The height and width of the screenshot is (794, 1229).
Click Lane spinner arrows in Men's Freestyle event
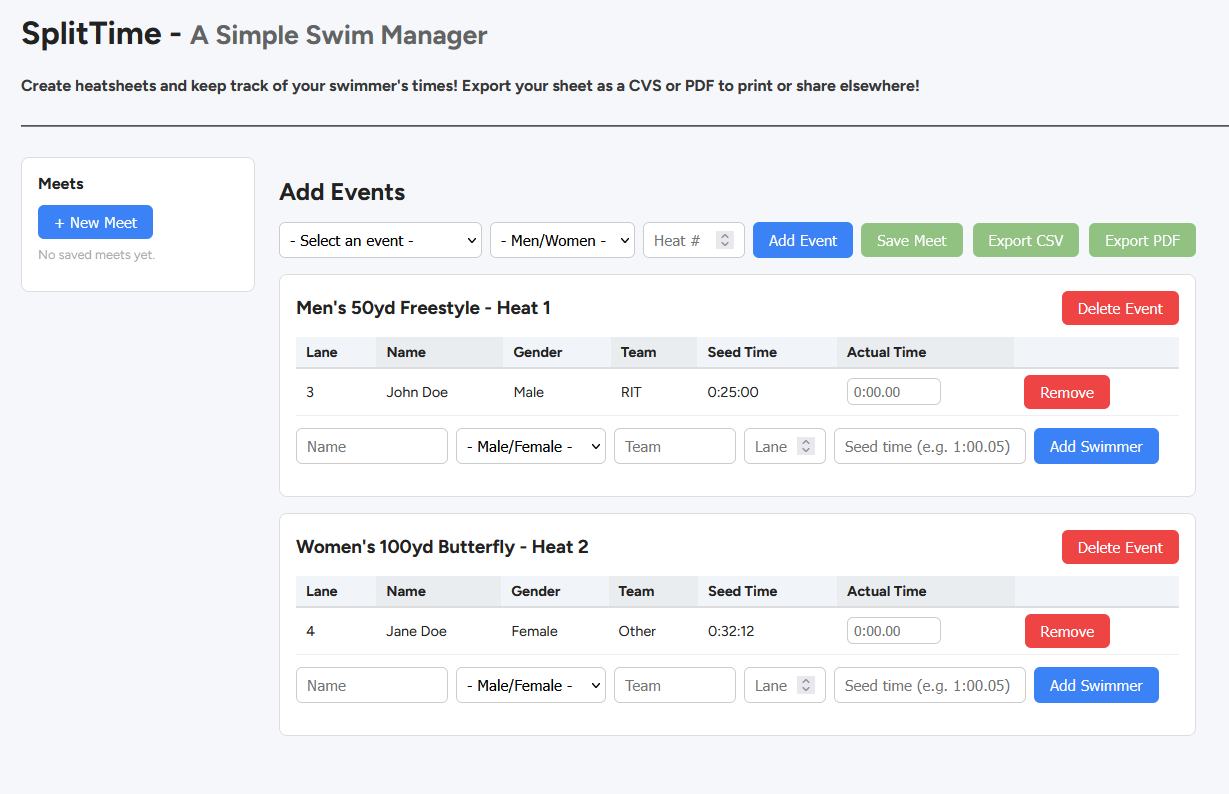(806, 446)
